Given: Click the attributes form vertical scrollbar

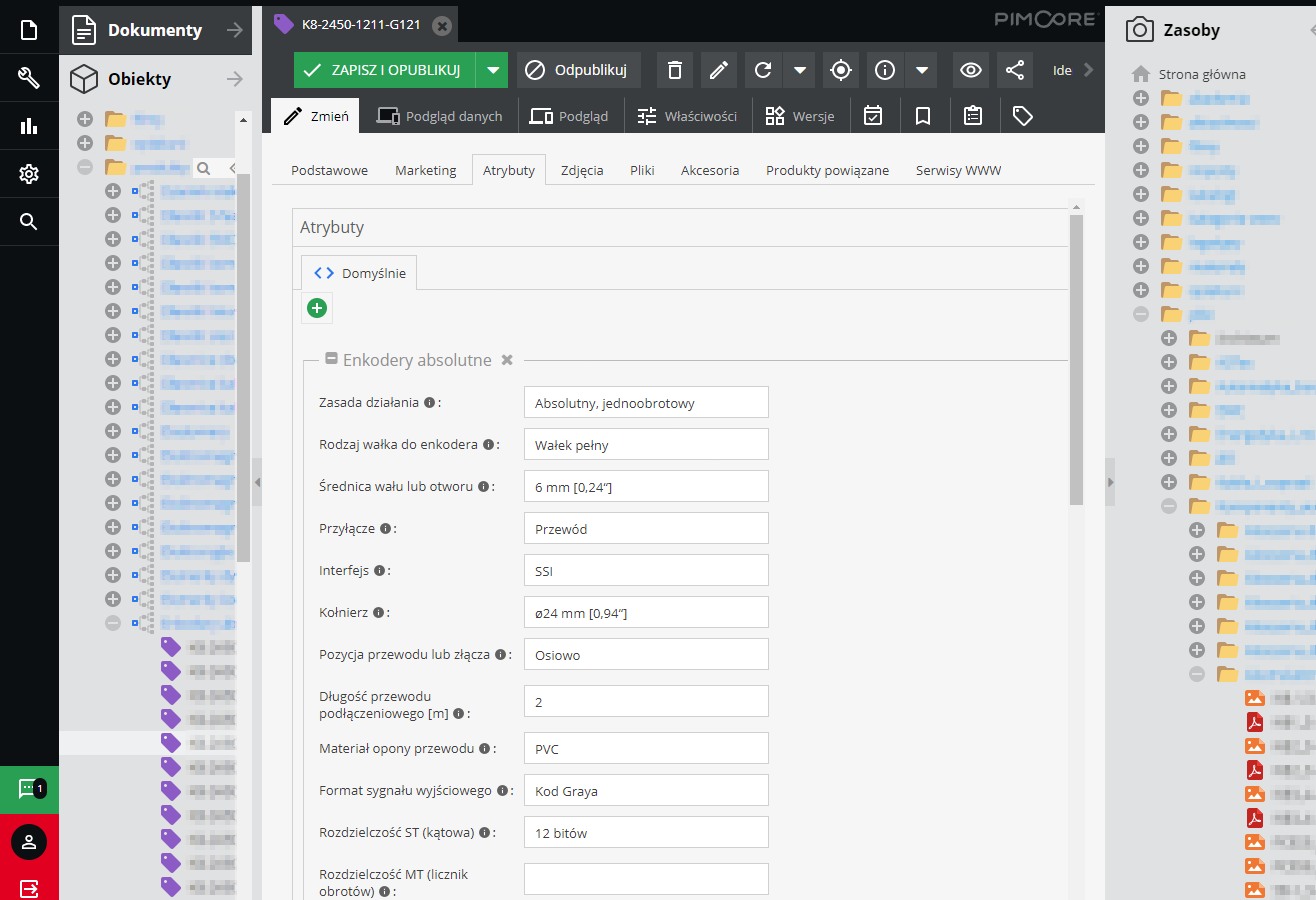Looking at the screenshot, I should (1076, 360).
